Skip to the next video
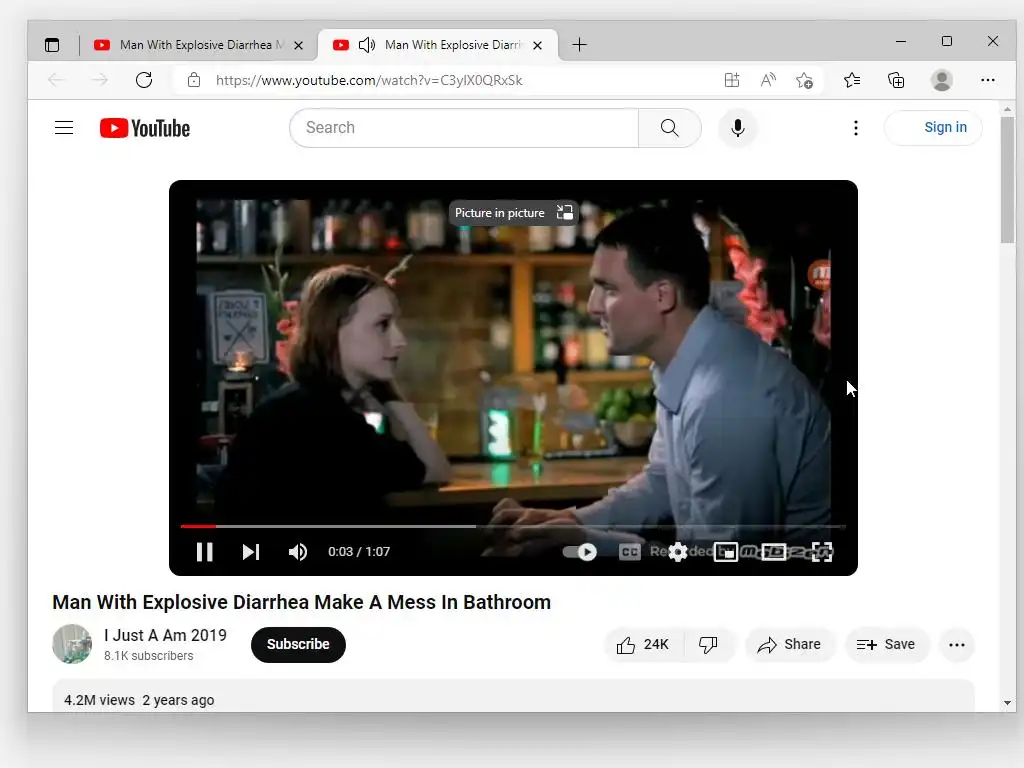This screenshot has height=768, width=1024. pyautogui.click(x=251, y=552)
